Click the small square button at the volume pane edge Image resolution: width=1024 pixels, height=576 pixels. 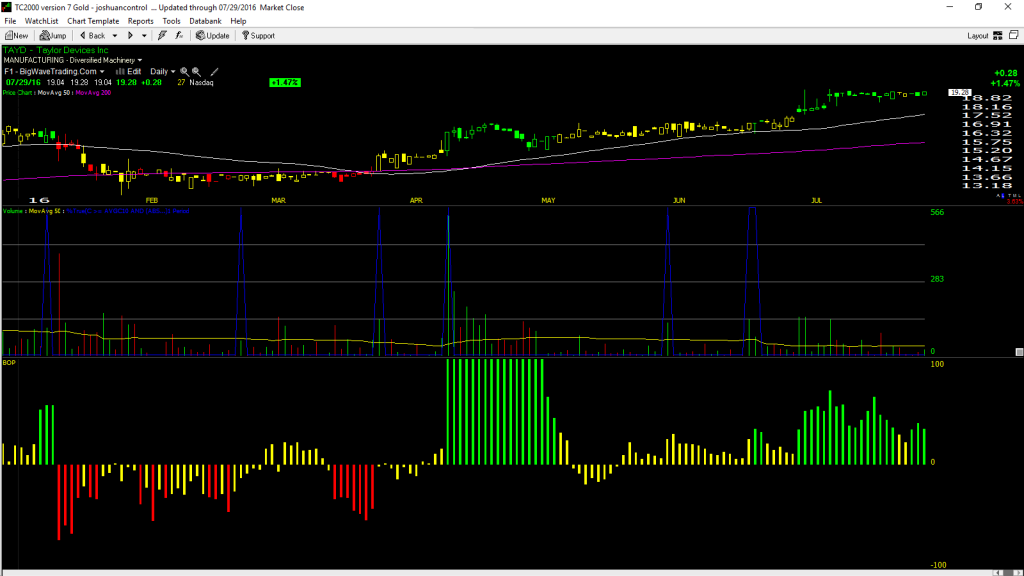[x=1019, y=352]
